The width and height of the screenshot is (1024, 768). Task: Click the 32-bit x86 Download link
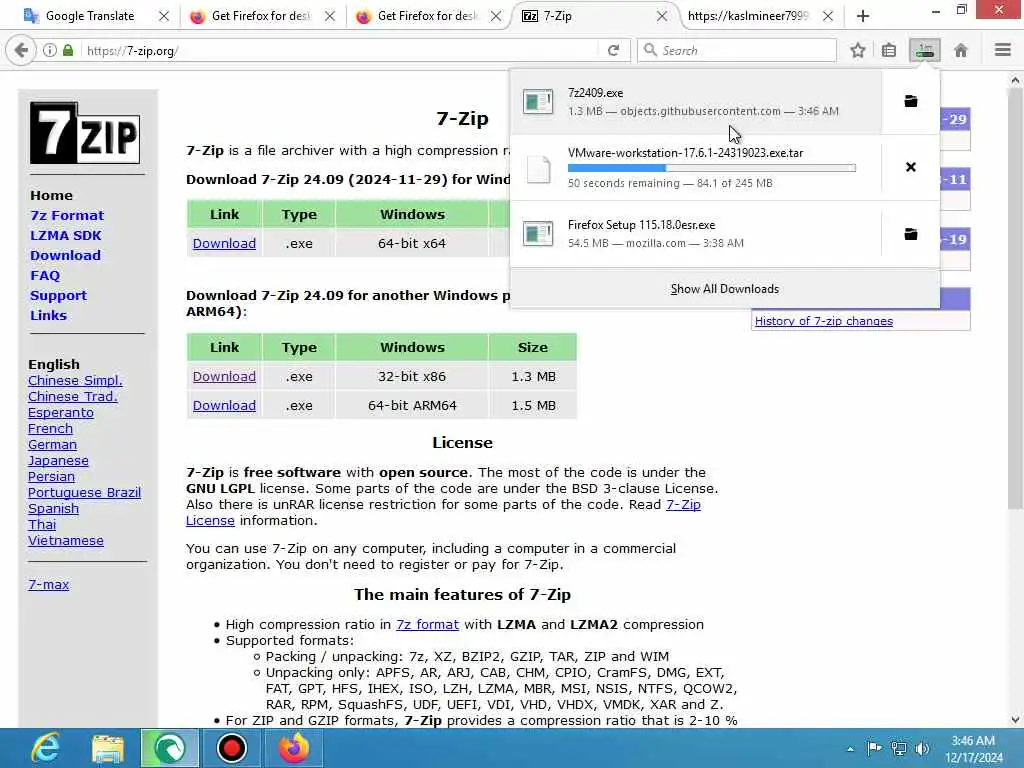click(224, 377)
